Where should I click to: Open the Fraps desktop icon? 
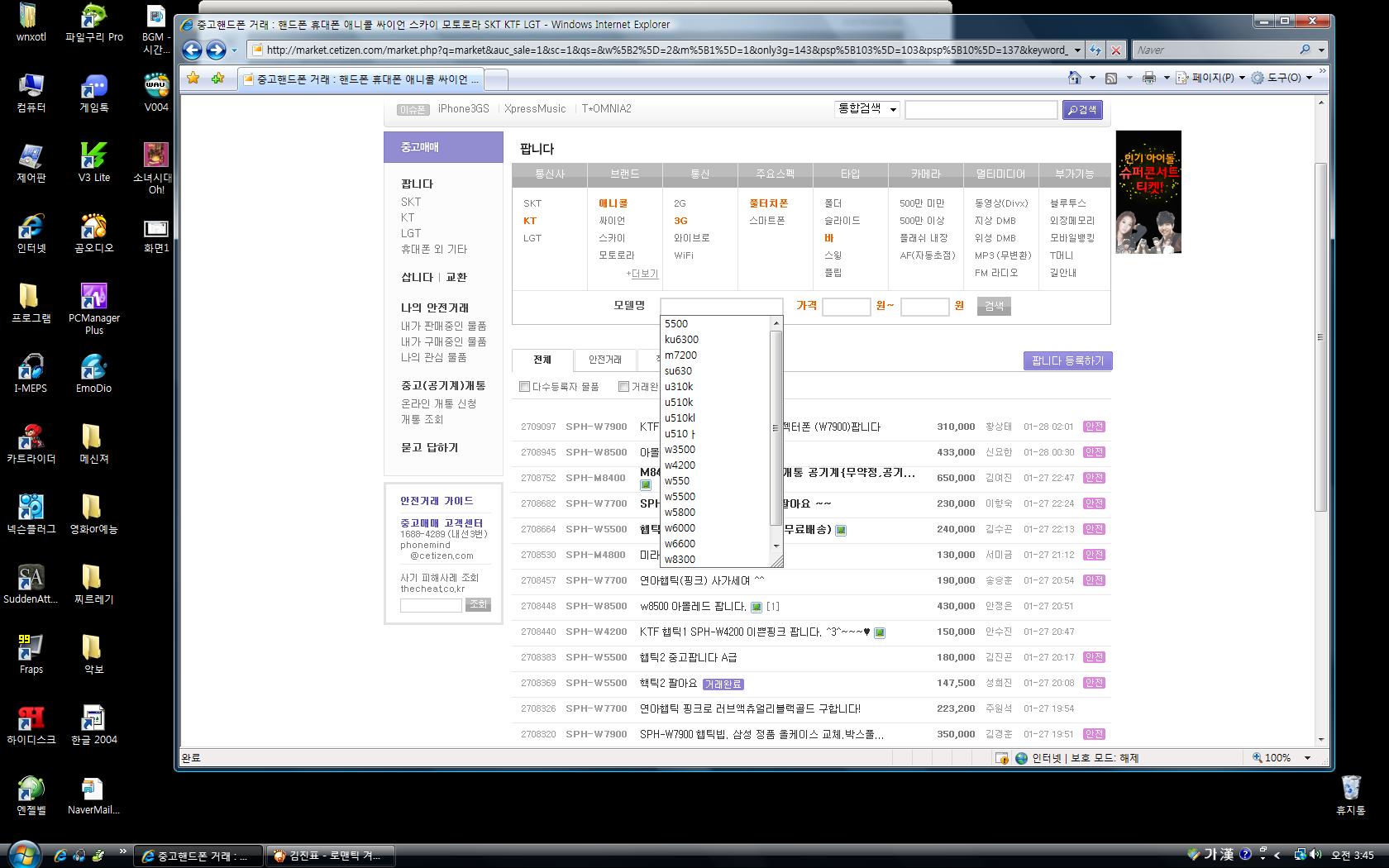(31, 655)
